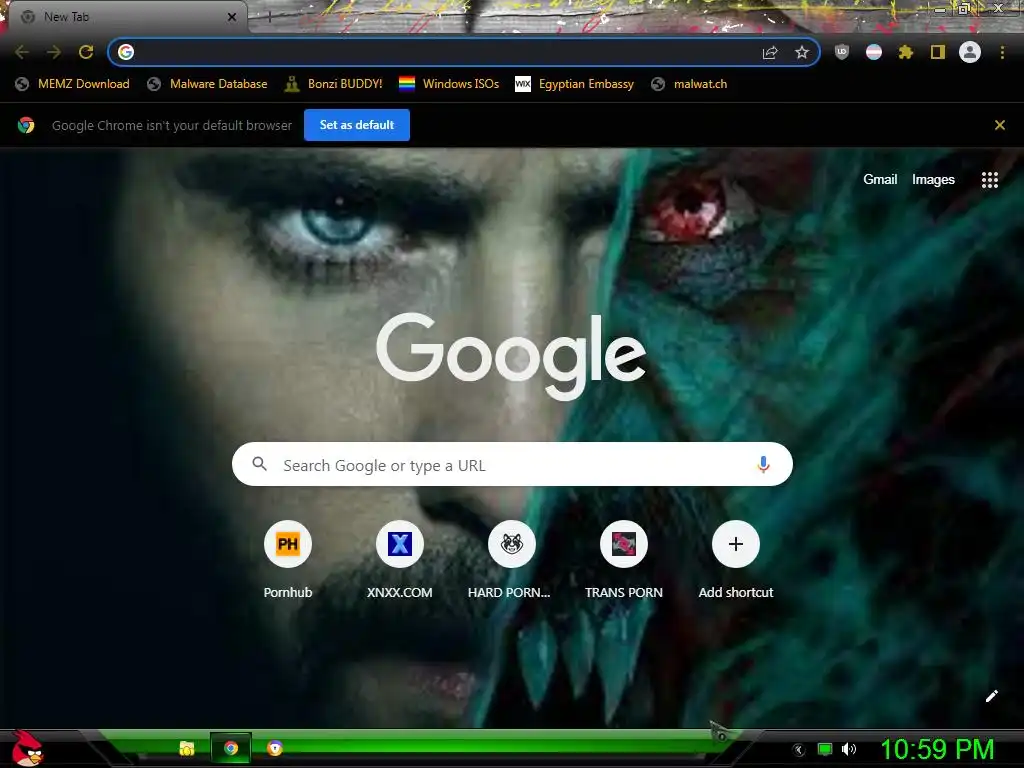Image resolution: width=1024 pixels, height=768 pixels.
Task: Click Set as default button
Action: (357, 125)
